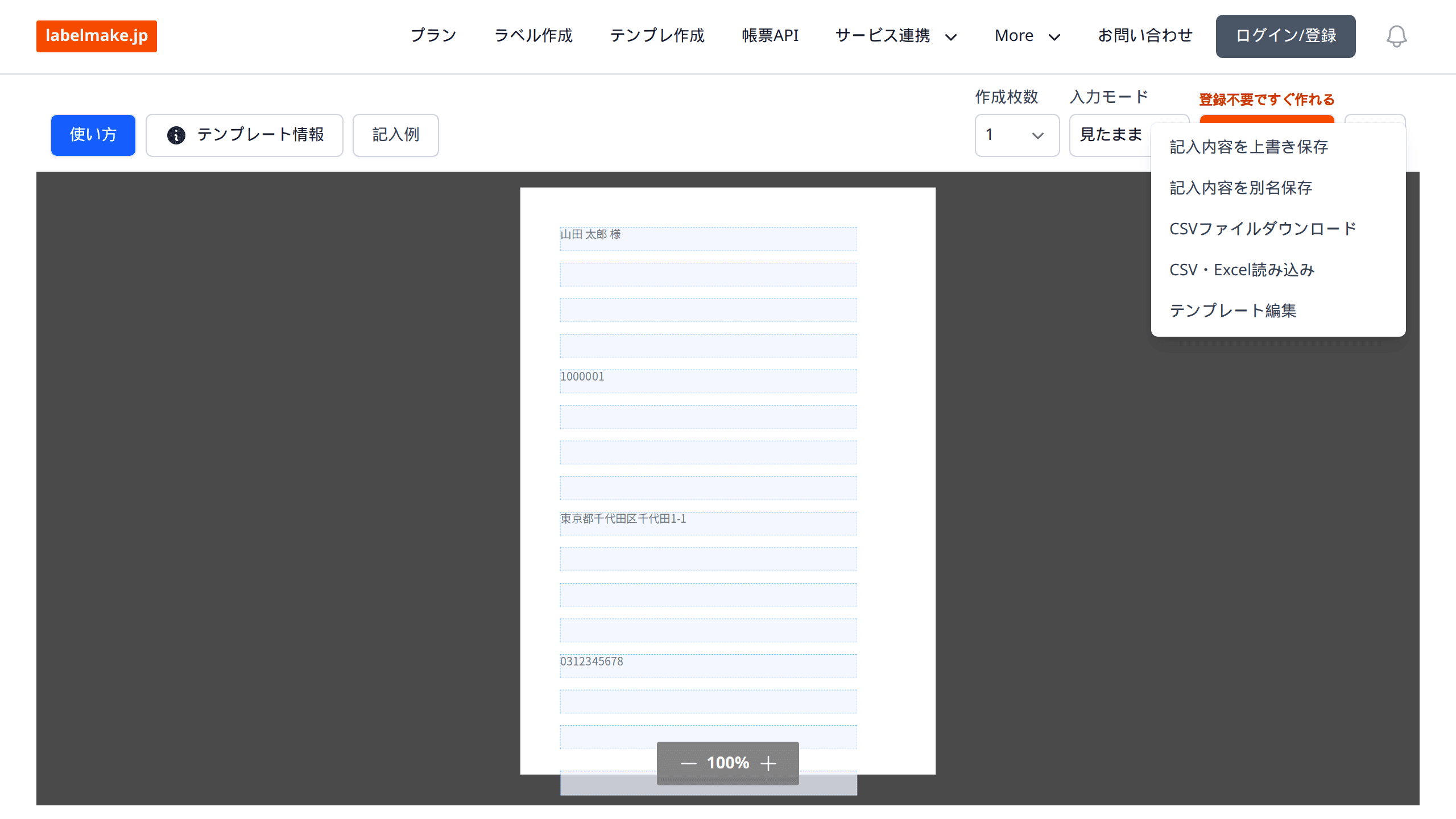Choose CSVファイルダウンロード menu entry
Viewport: 1456px width, 819px height.
1278,229
